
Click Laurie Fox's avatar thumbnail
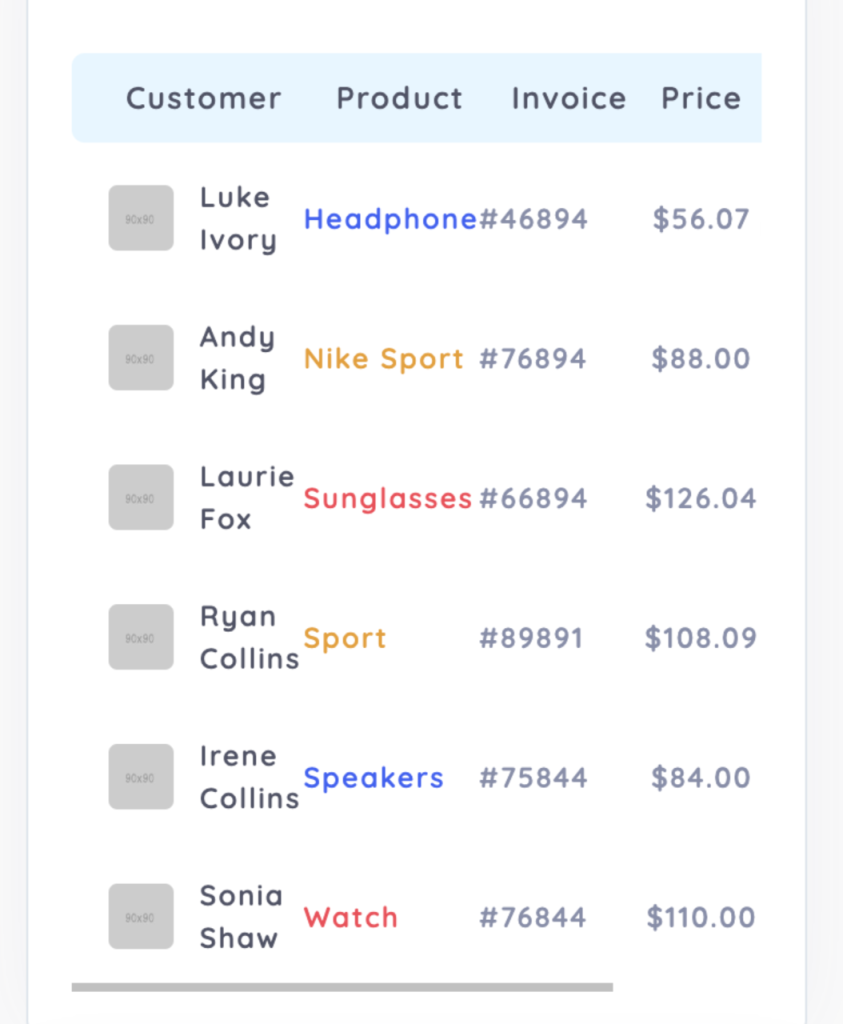pos(141,498)
